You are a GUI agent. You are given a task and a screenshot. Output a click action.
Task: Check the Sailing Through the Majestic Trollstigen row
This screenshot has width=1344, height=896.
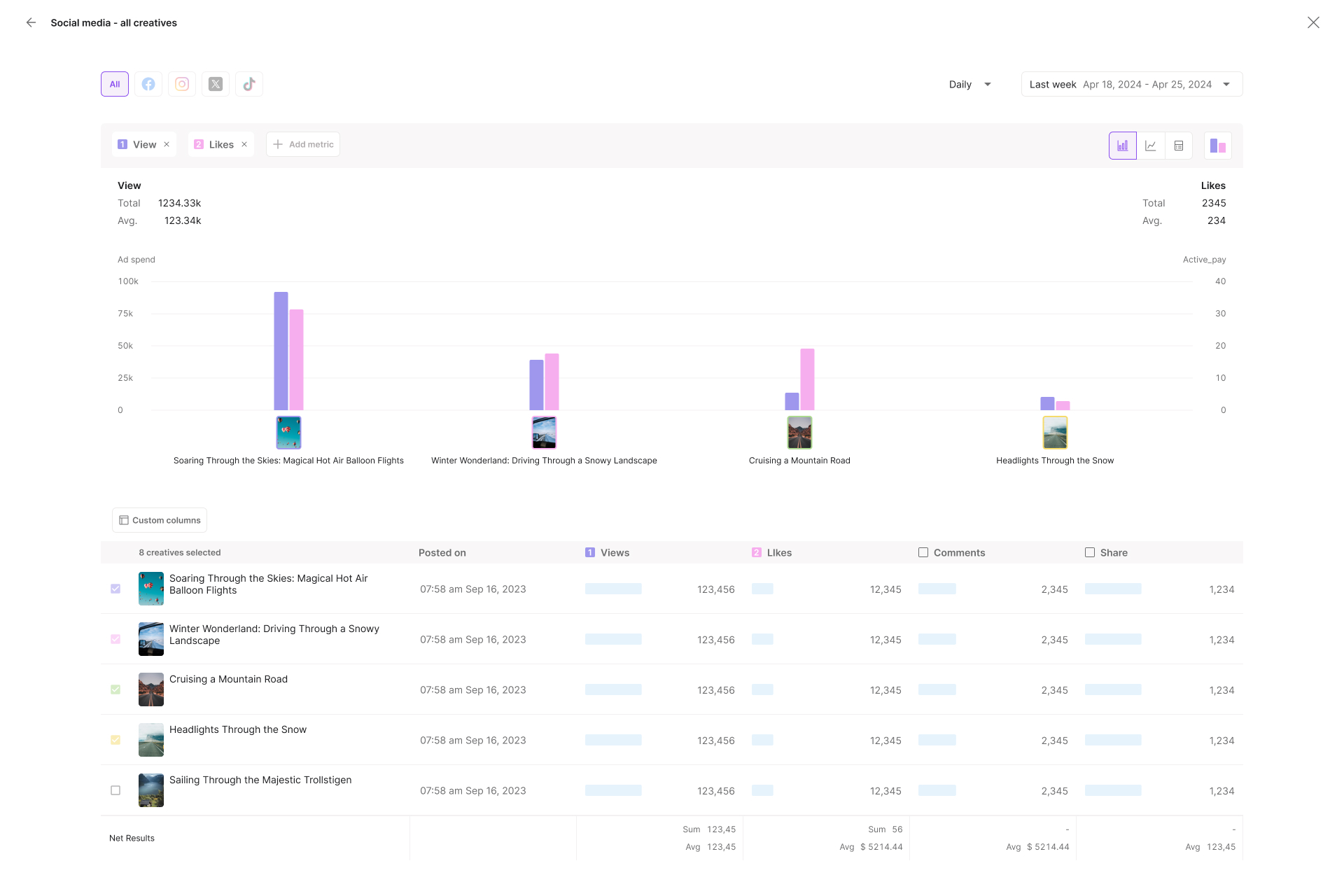click(x=115, y=790)
